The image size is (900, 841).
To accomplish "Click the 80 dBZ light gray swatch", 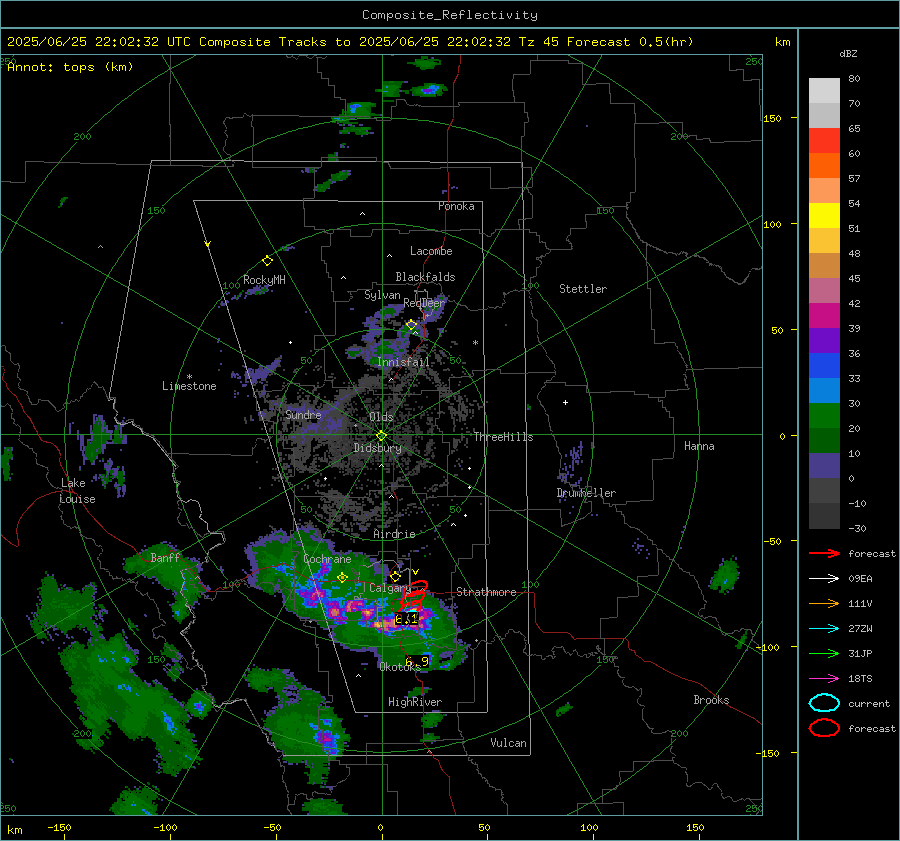I will click(x=824, y=91).
